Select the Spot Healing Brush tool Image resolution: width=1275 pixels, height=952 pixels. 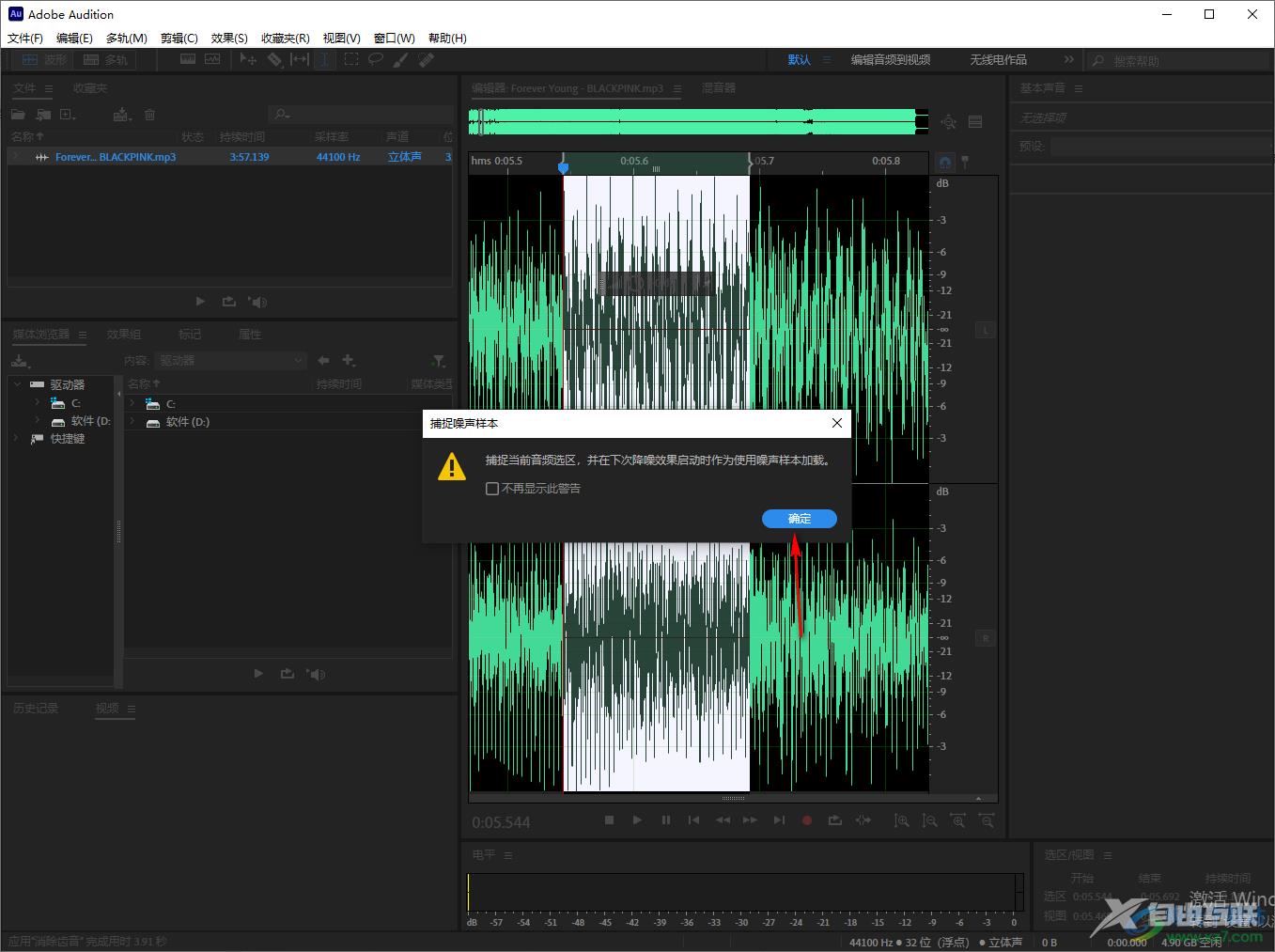pyautogui.click(x=426, y=59)
